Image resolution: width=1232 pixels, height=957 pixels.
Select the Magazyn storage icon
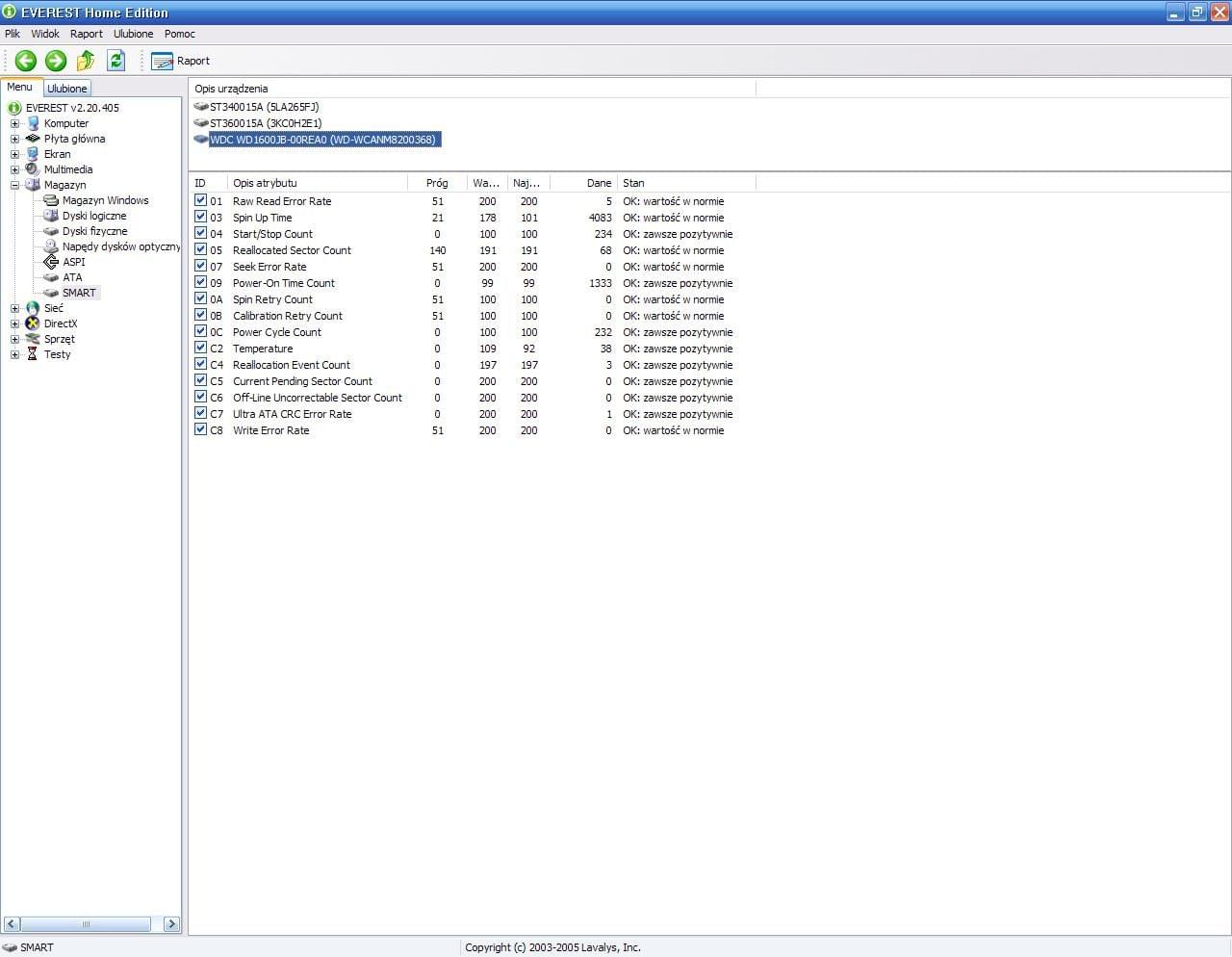pos(34,185)
